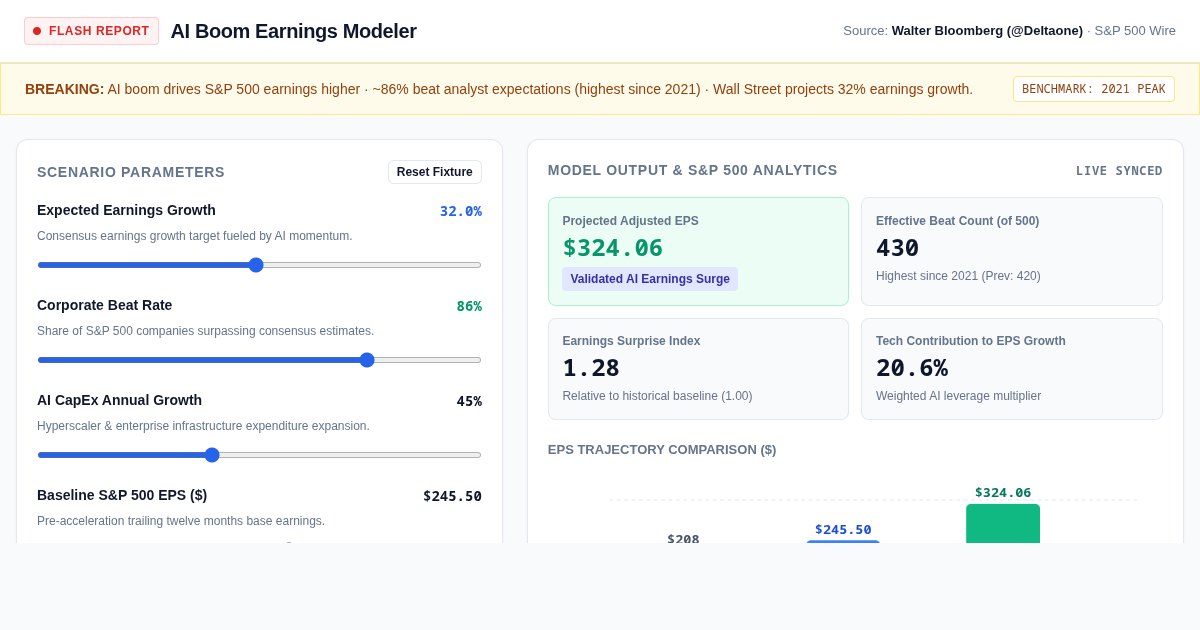Click Relative to historical baseline (1.00) note
The height and width of the screenshot is (630, 1200).
(657, 396)
